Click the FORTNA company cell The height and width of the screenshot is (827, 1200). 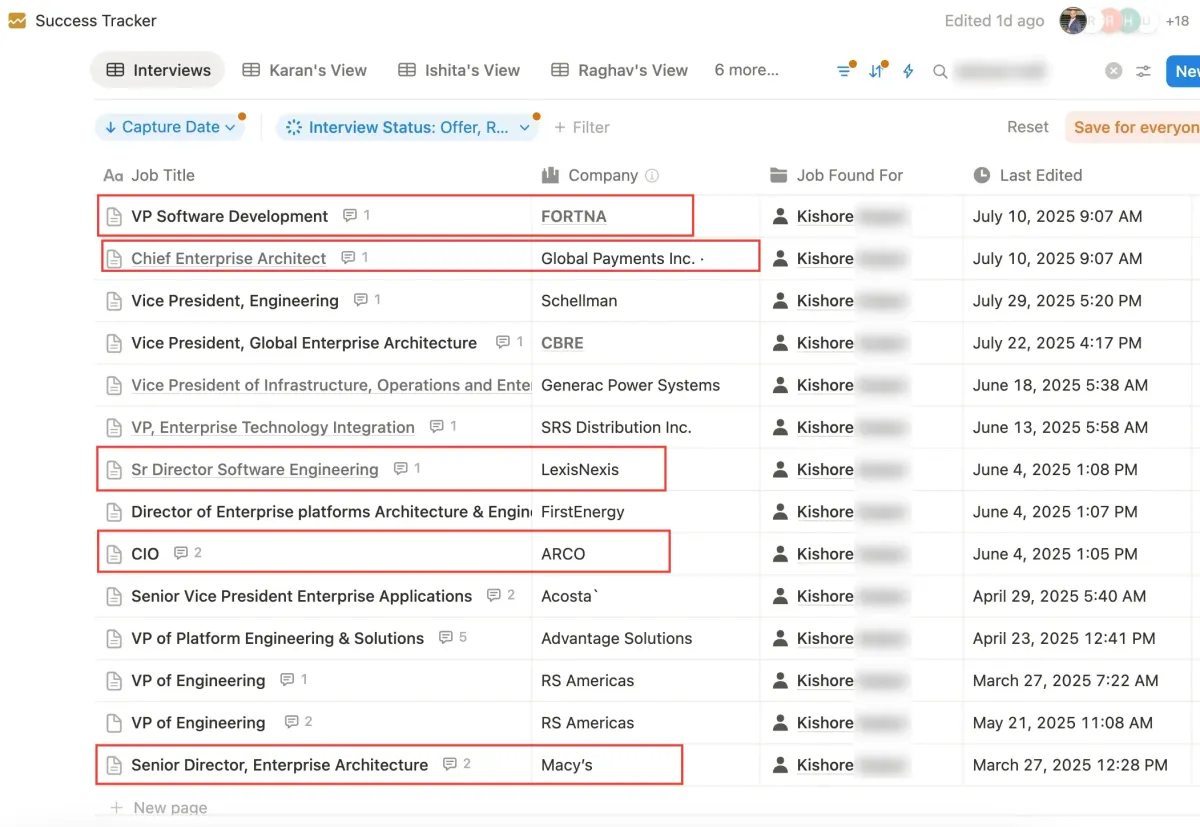tap(574, 216)
